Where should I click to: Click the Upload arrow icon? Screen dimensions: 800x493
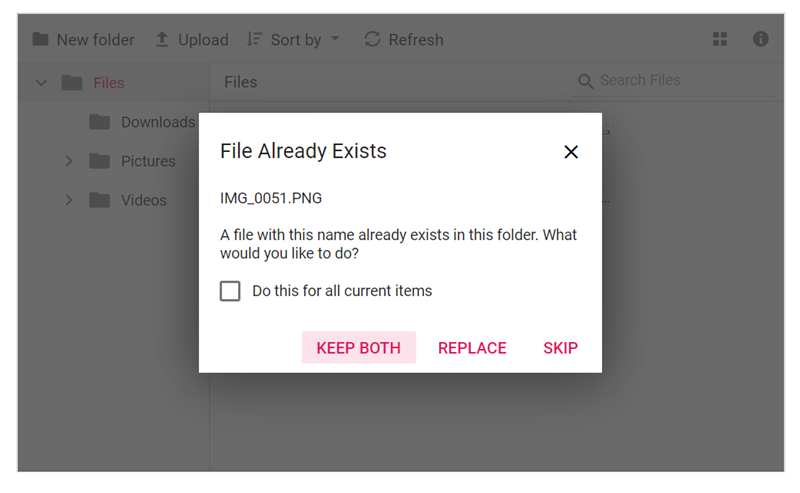(162, 40)
